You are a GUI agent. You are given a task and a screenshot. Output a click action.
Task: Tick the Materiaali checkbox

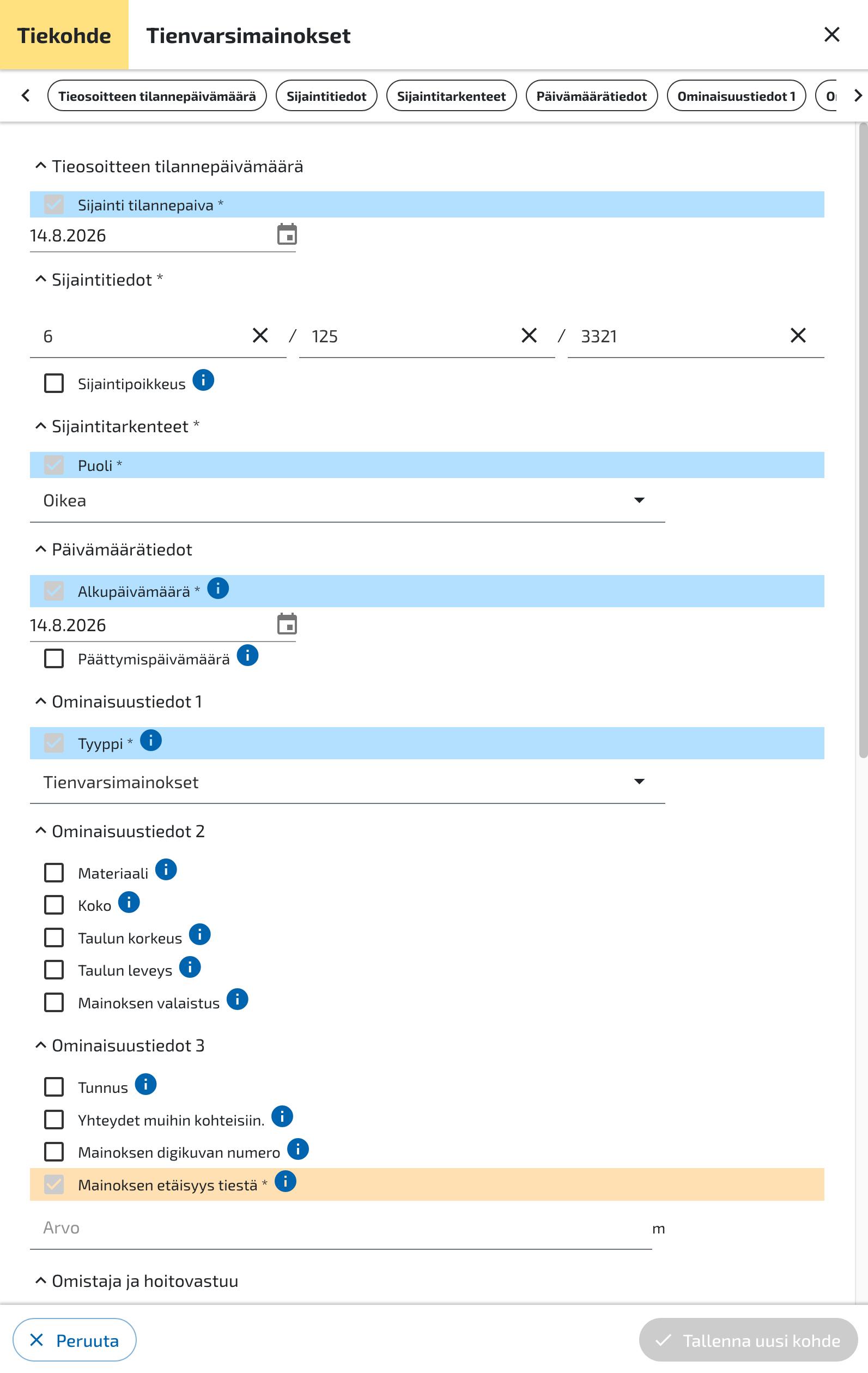54,873
